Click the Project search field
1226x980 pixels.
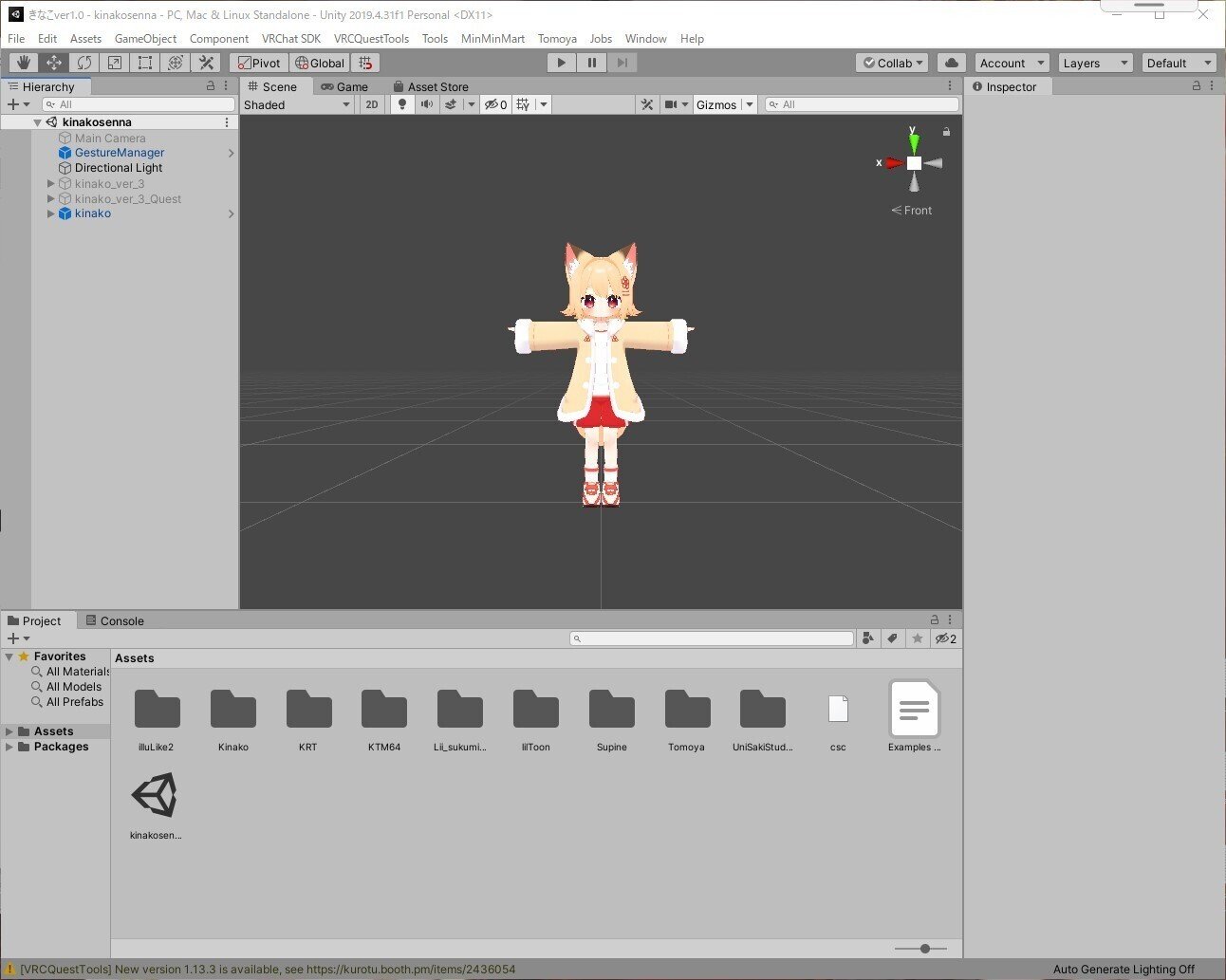click(x=712, y=638)
